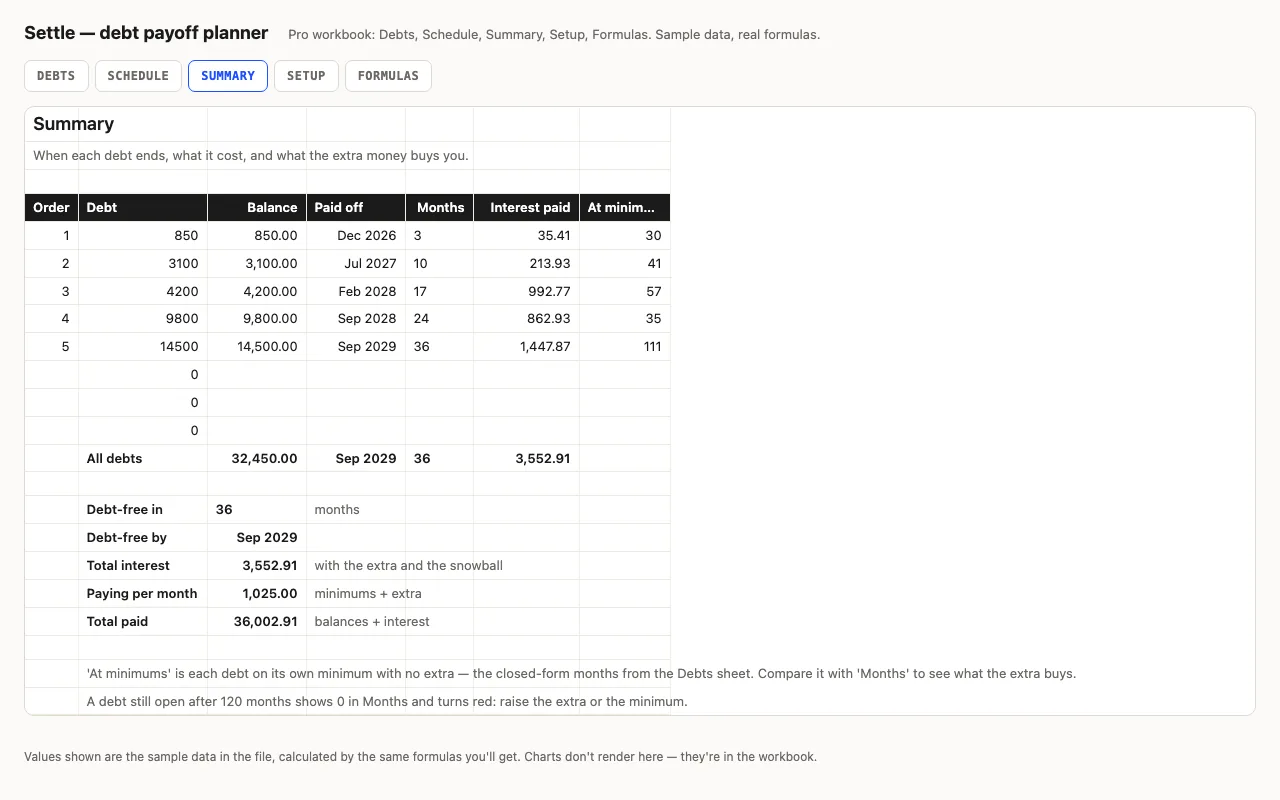This screenshot has height=800, width=1280.
Task: Click the 'Debt-free by' label
Action: click(x=143, y=537)
